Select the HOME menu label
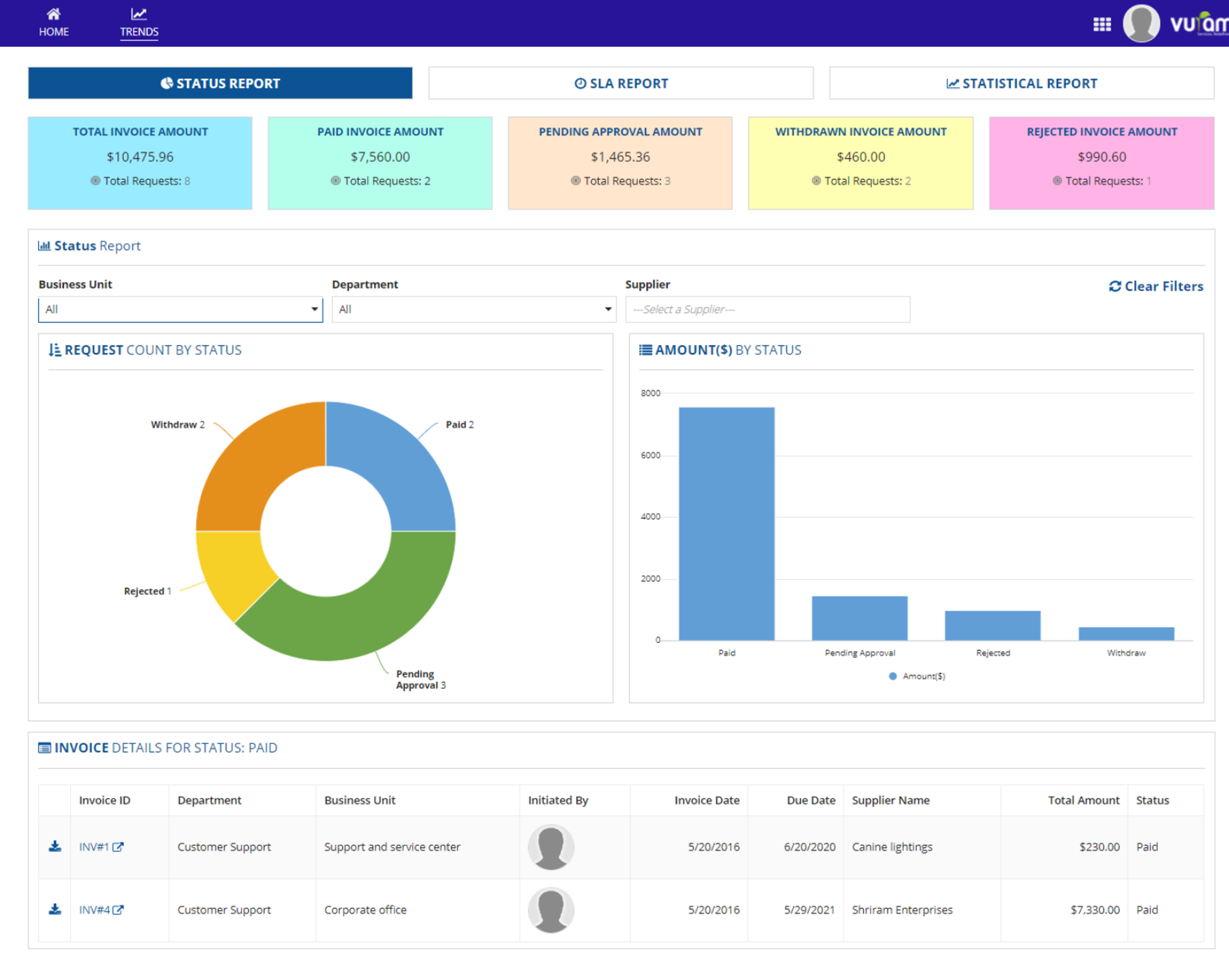 click(54, 32)
